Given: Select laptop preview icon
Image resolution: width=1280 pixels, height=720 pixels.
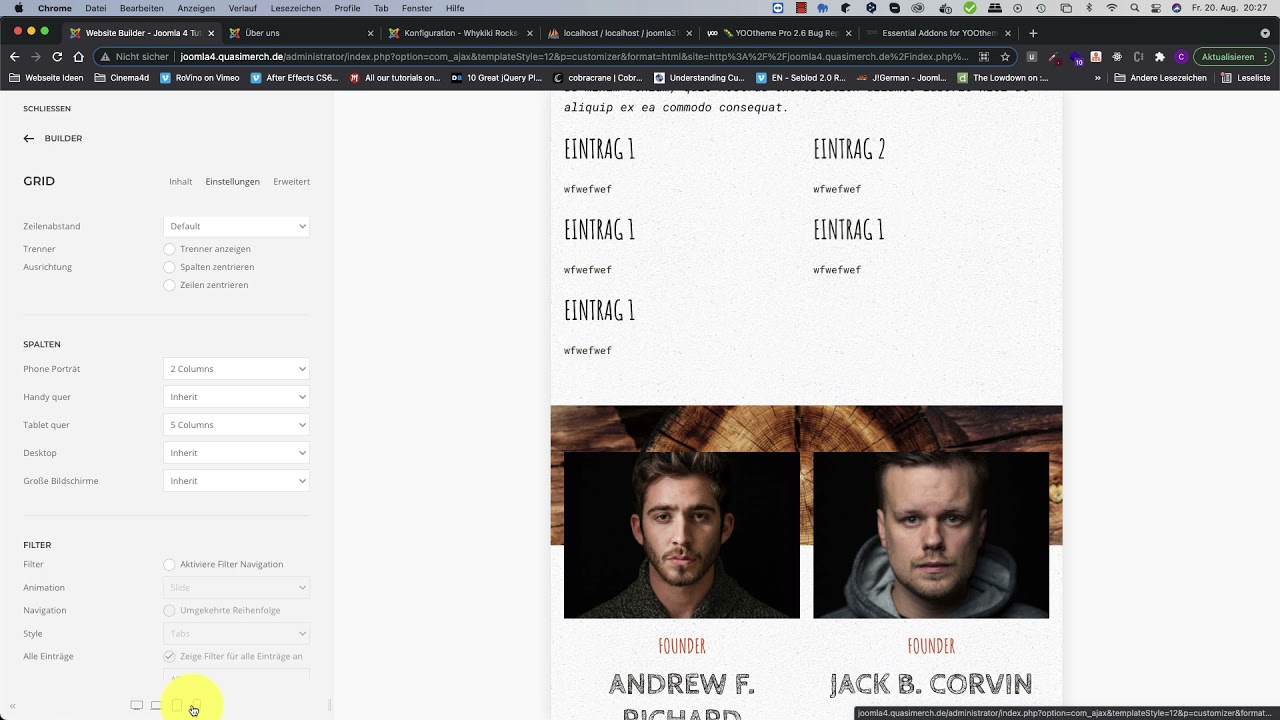Looking at the screenshot, I should coord(157,705).
